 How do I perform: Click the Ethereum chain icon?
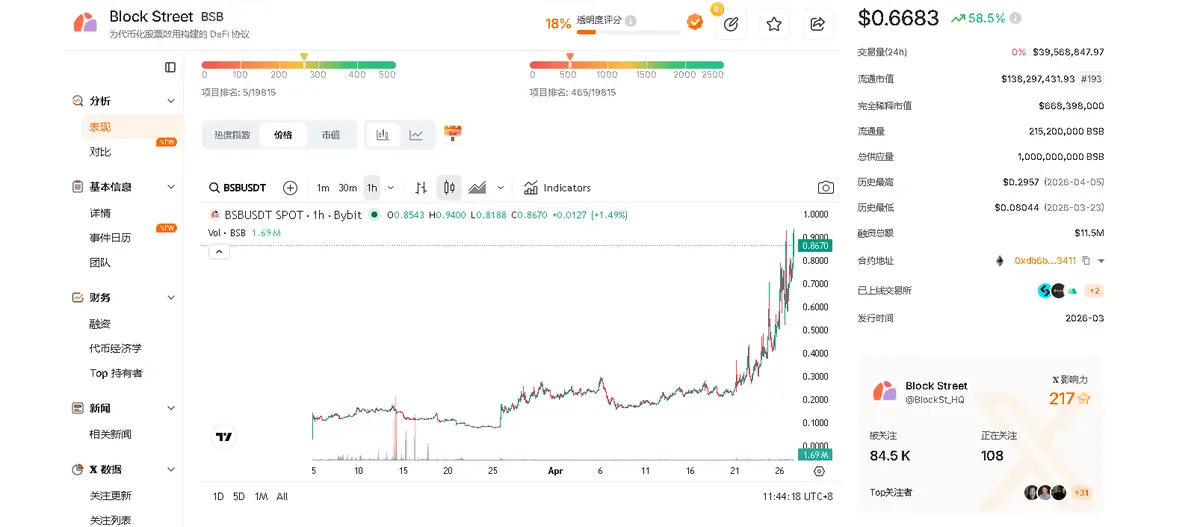(998, 260)
